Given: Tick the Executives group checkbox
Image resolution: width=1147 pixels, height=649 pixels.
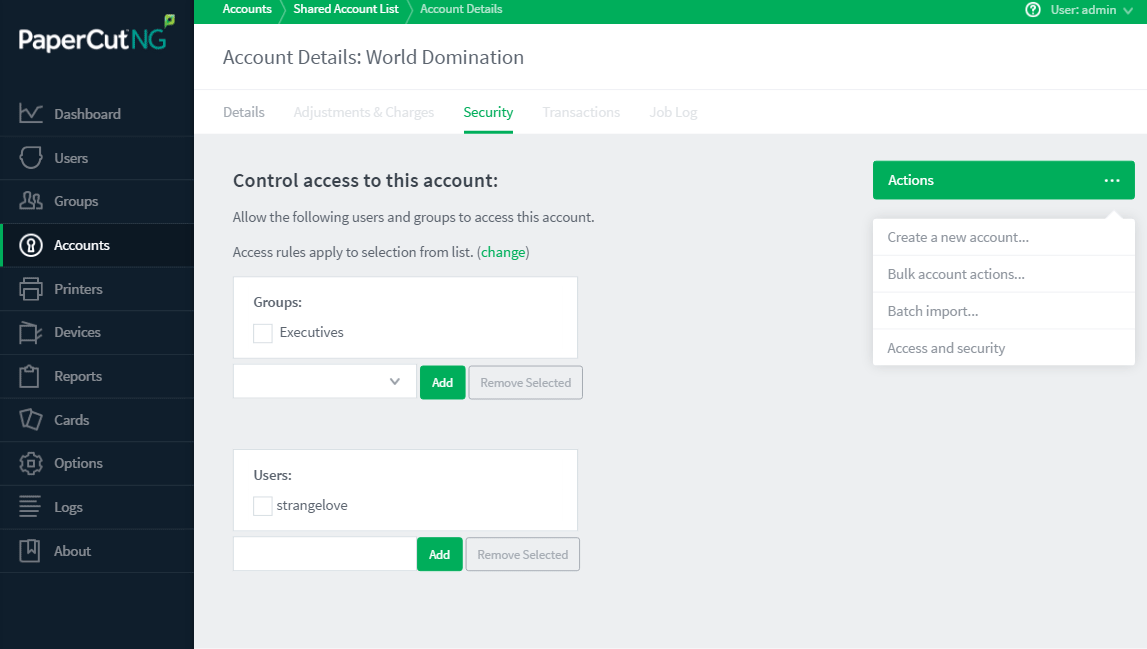Looking at the screenshot, I should pyautogui.click(x=263, y=333).
